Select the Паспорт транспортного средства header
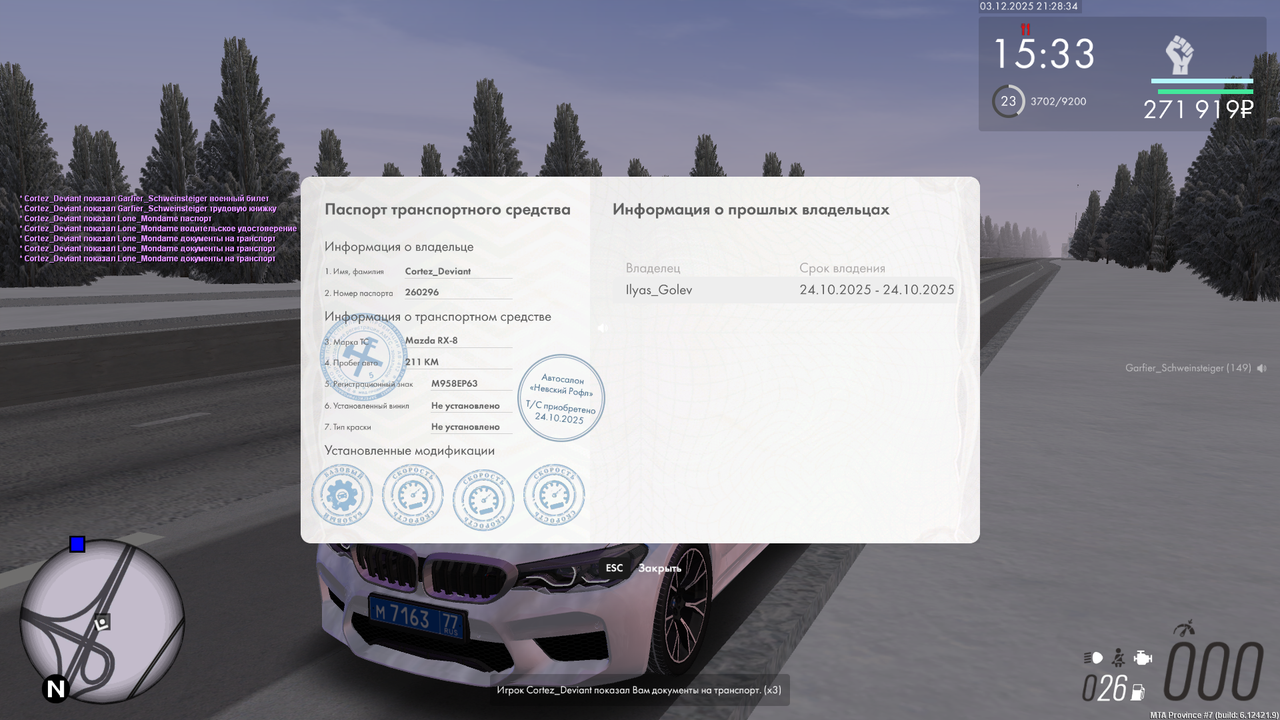1280x720 pixels. pos(447,209)
